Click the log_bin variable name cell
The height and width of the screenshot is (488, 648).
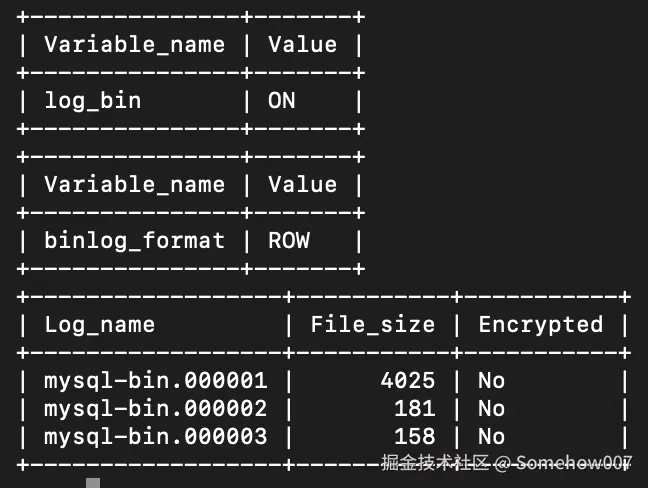(x=93, y=101)
